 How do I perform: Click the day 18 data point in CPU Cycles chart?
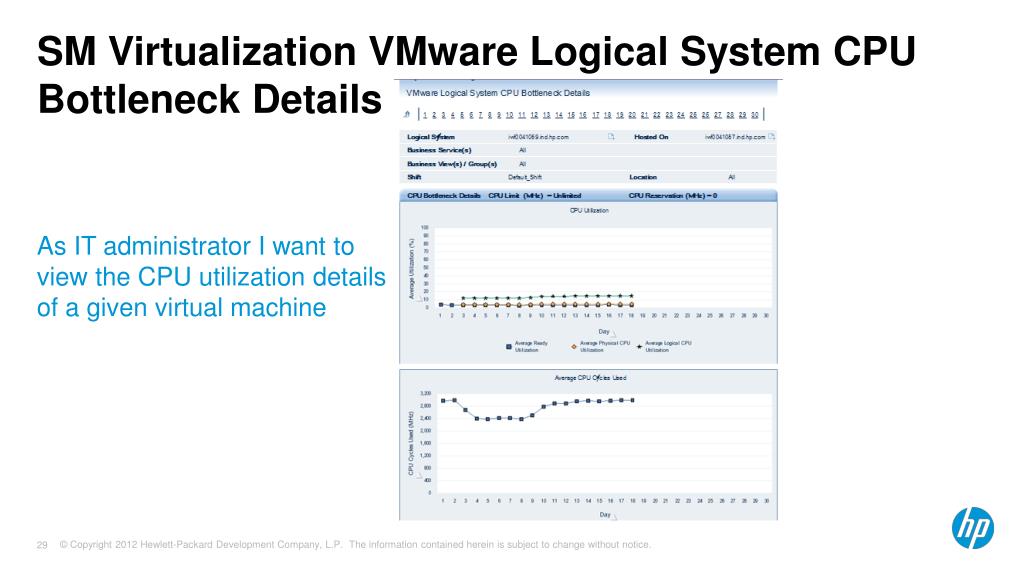[x=632, y=400]
